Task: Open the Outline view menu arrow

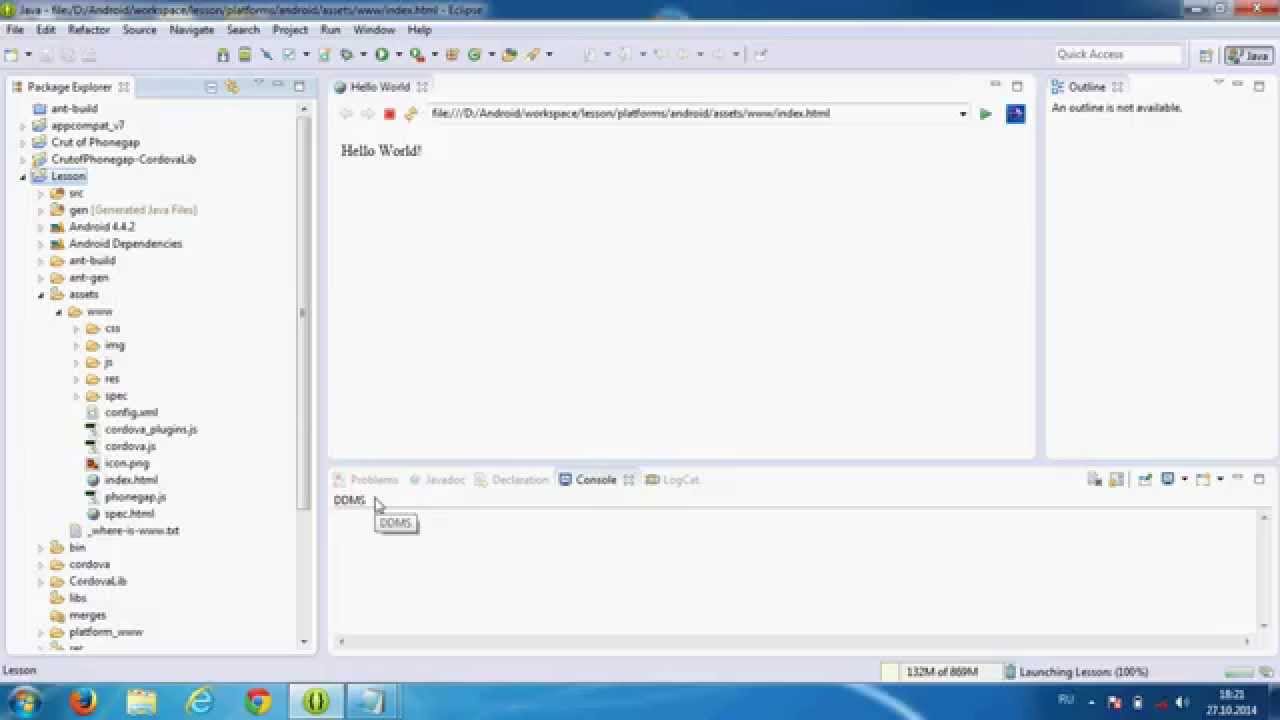Action: pyautogui.click(x=1218, y=83)
